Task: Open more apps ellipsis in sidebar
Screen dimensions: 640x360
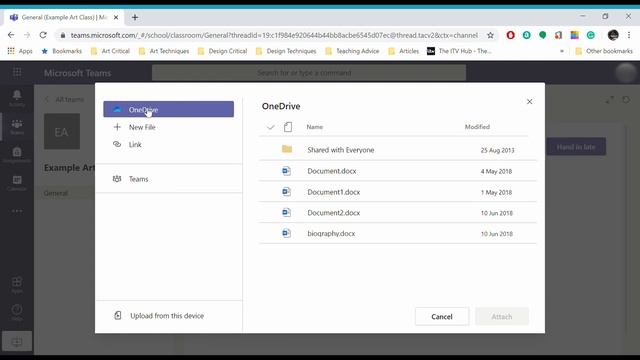Action: [x=17, y=211]
